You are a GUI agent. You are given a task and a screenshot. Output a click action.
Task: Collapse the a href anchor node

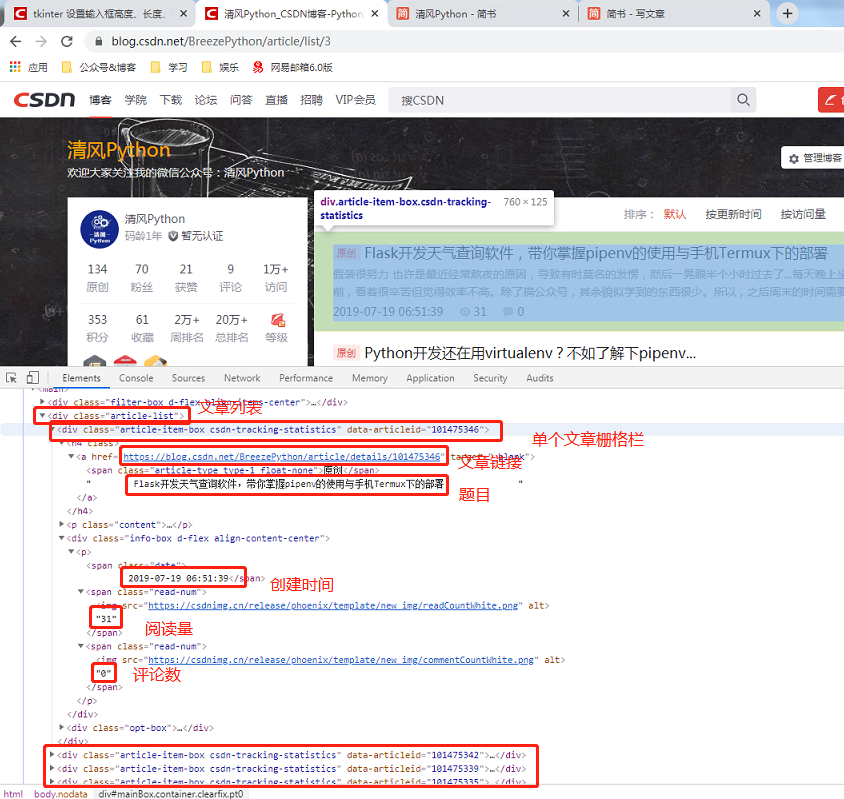[x=71, y=457]
